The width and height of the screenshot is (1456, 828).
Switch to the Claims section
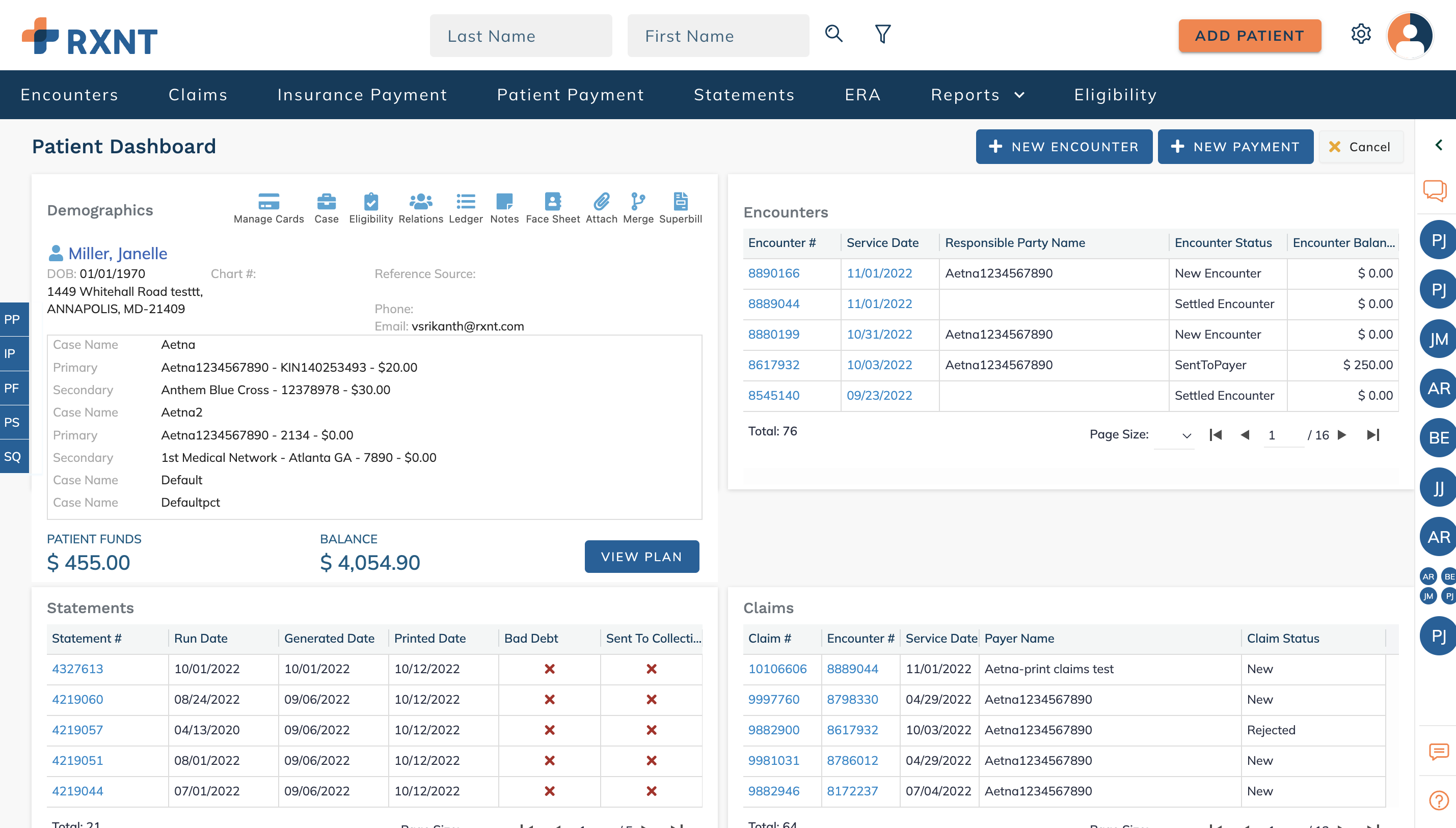[198, 94]
